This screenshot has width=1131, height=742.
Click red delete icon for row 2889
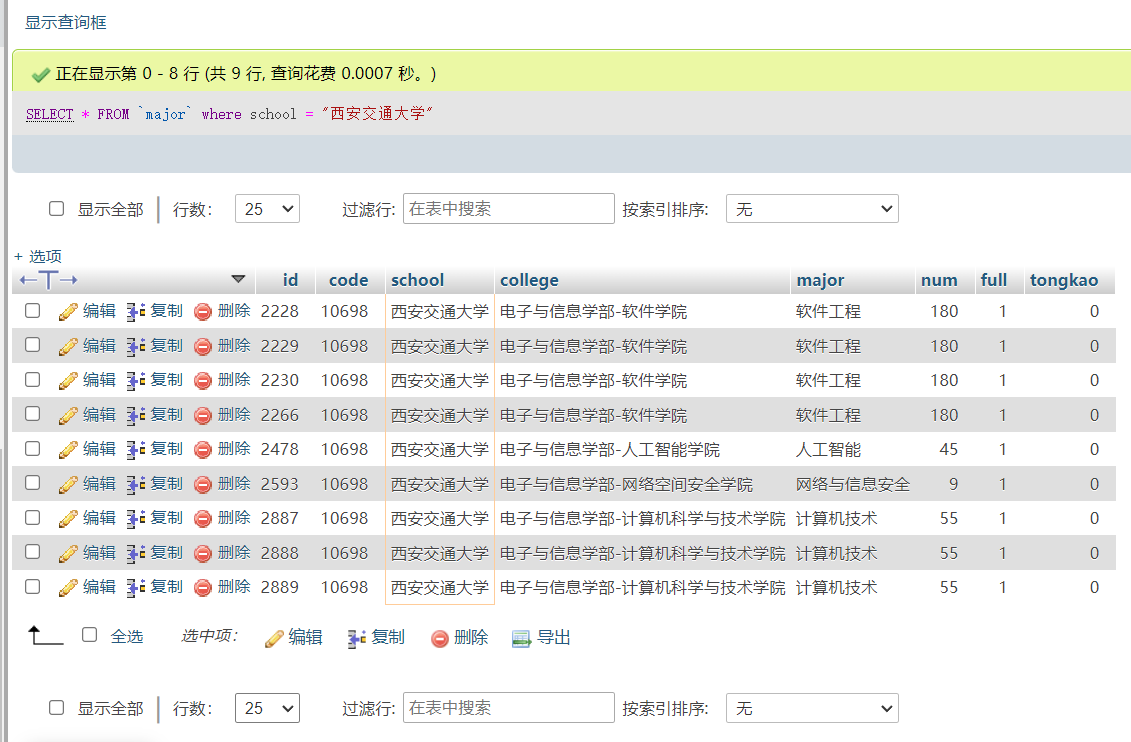[x=203, y=588]
